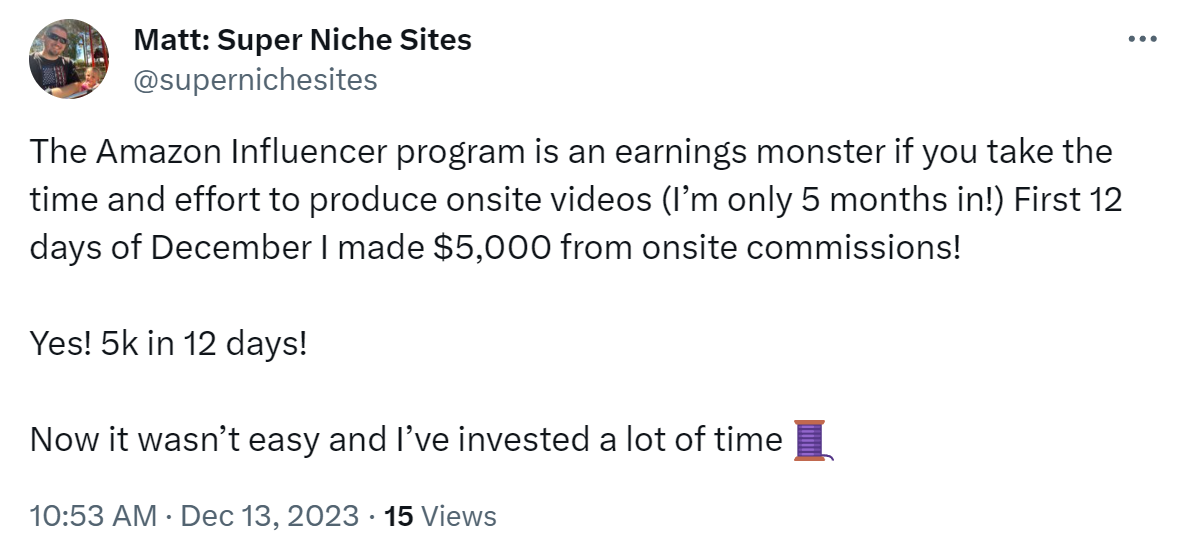Click the word Views beside the count
This screenshot has width=1178, height=555.
(x=459, y=516)
